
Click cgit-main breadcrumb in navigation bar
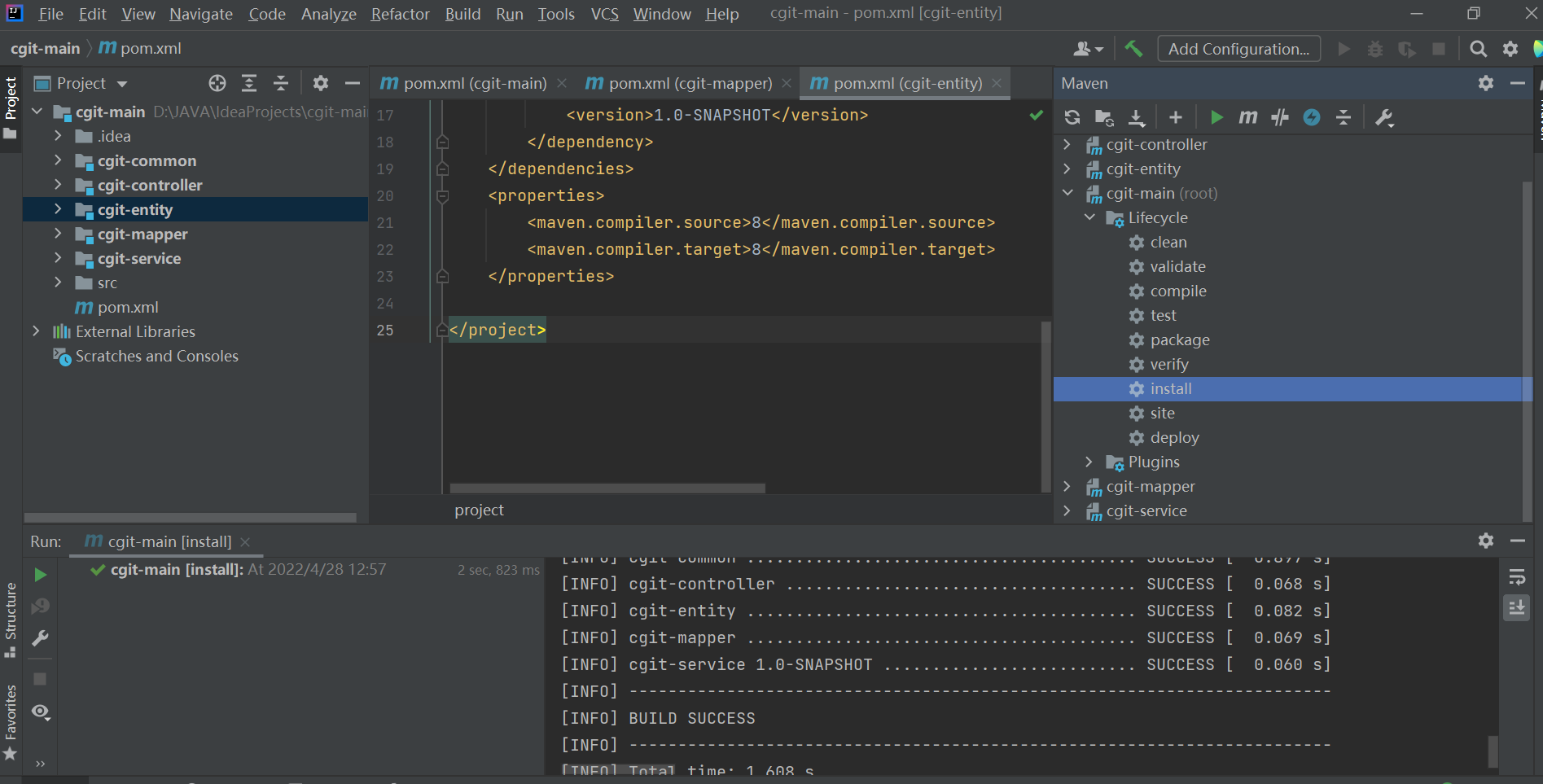(x=45, y=49)
